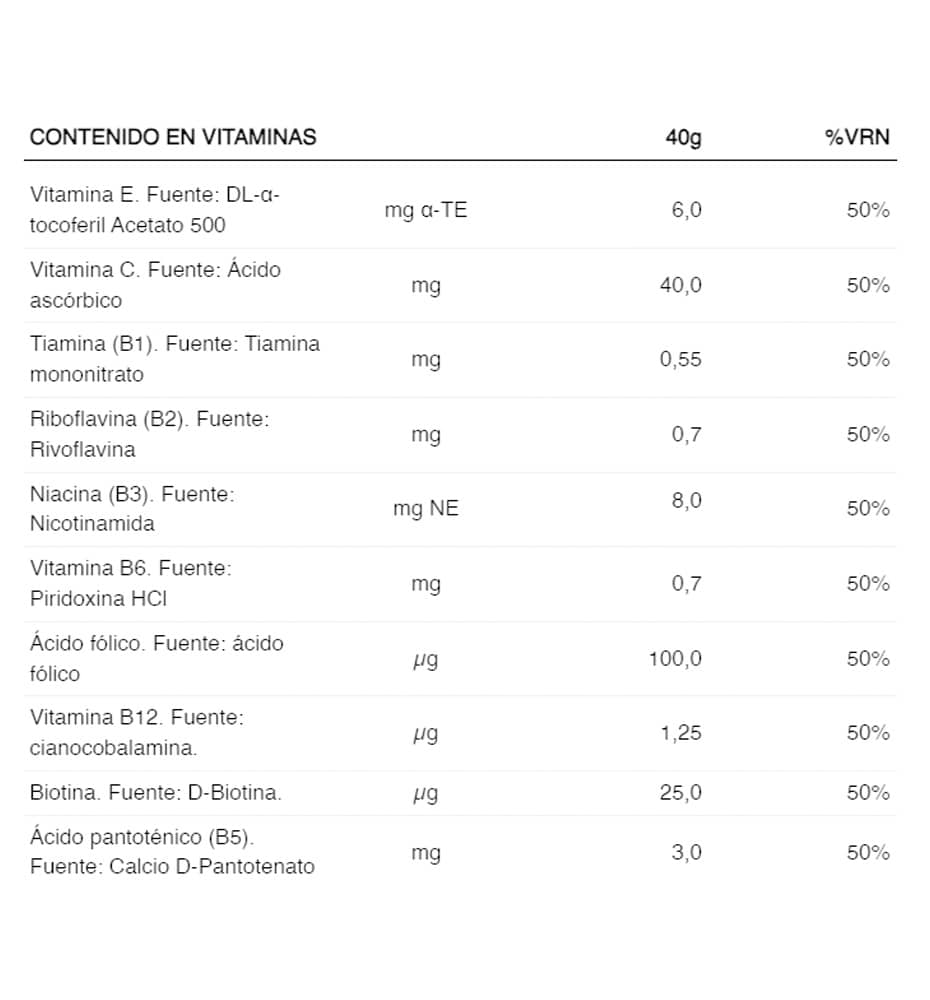Select the Tiamina (B1) row label
The width and height of the screenshot is (930, 1000).
175,359
